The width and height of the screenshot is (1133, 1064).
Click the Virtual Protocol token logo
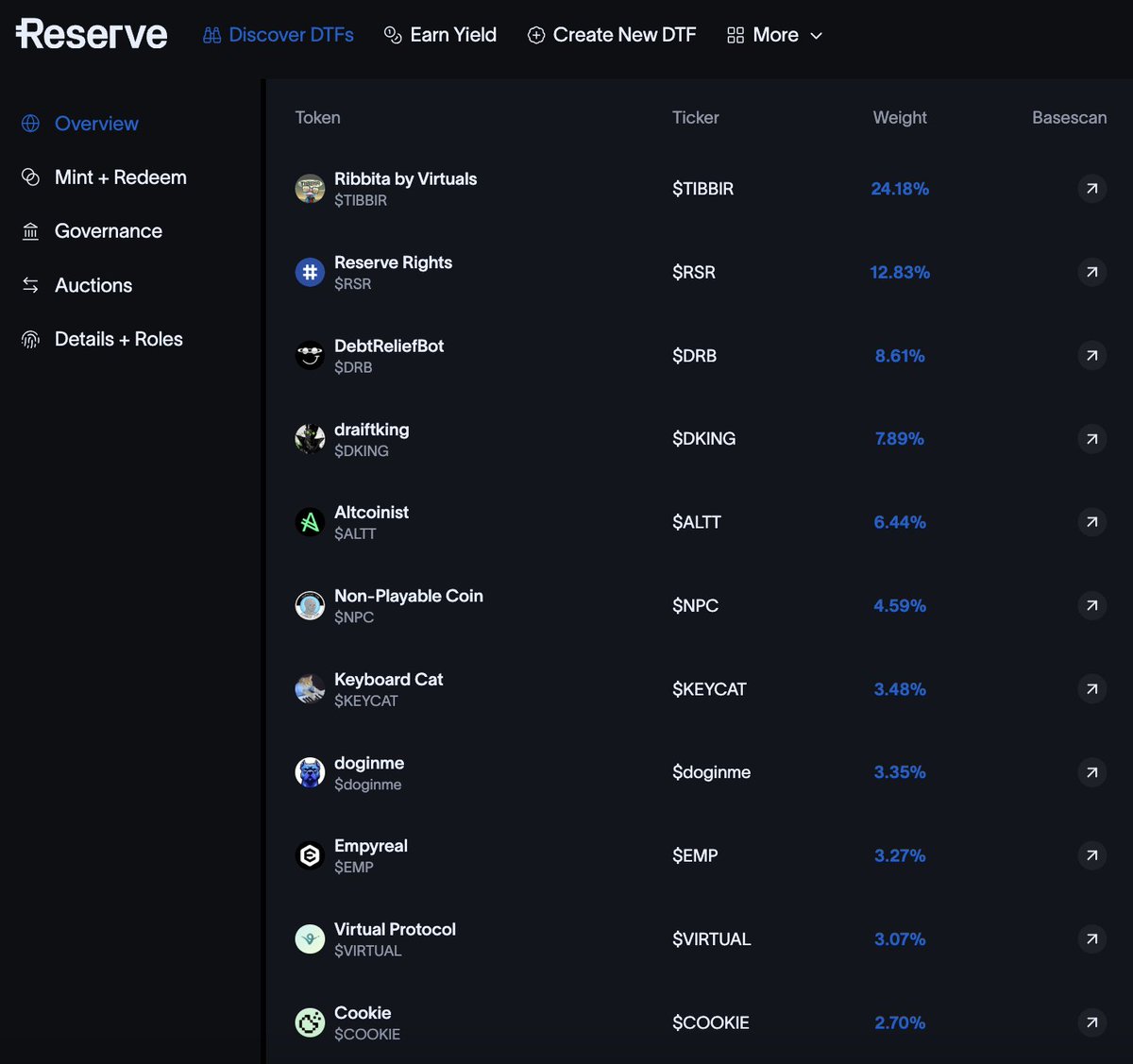click(310, 939)
